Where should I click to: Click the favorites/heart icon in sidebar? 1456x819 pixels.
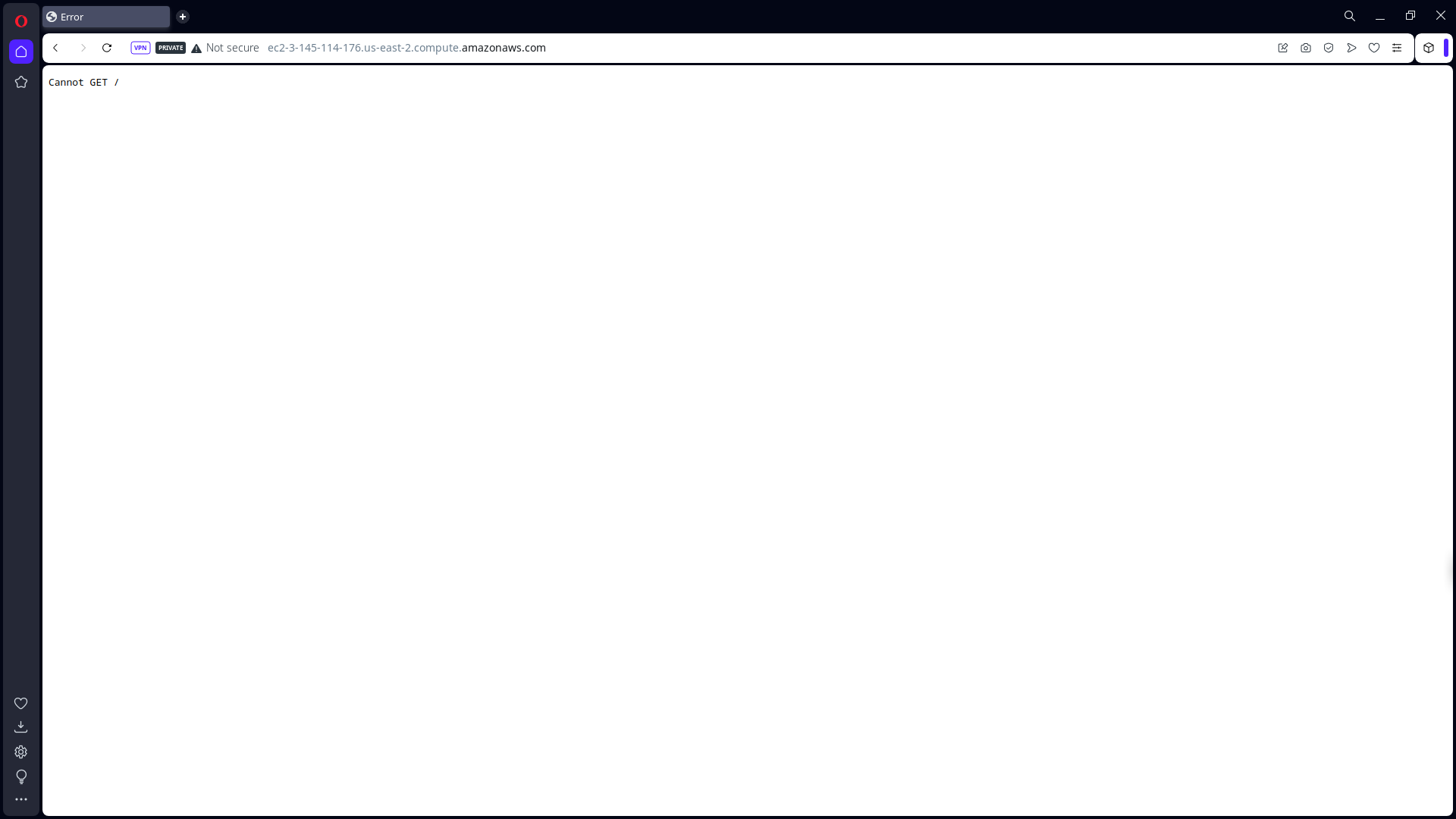click(x=21, y=703)
